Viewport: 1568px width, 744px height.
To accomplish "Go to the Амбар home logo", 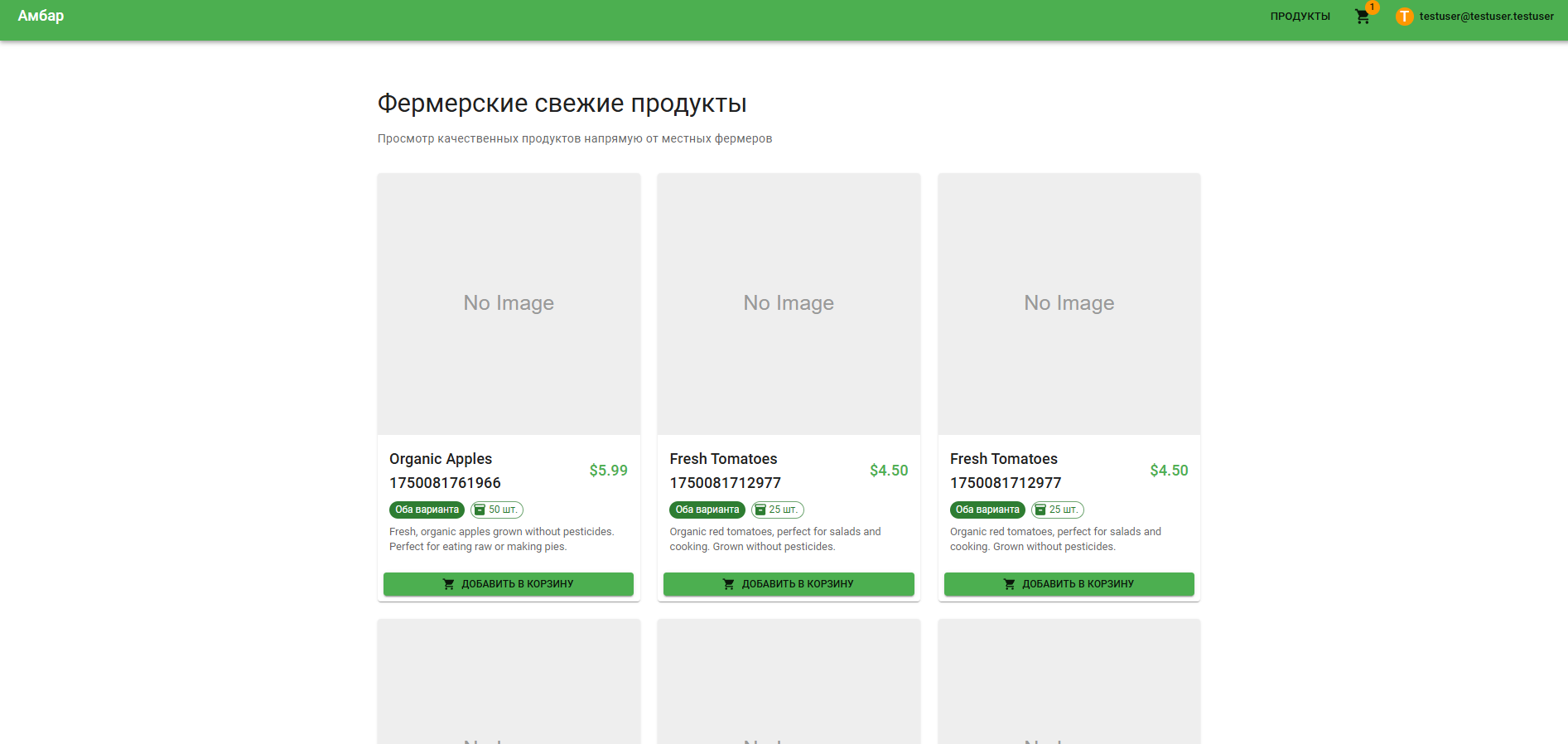I will (x=41, y=16).
